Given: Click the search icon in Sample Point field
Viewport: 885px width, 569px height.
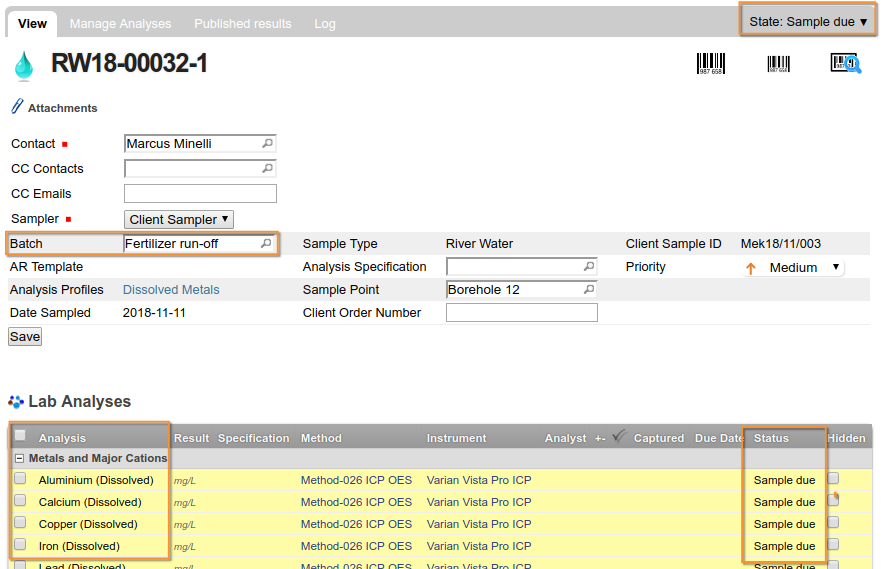Looking at the screenshot, I should click(x=588, y=290).
